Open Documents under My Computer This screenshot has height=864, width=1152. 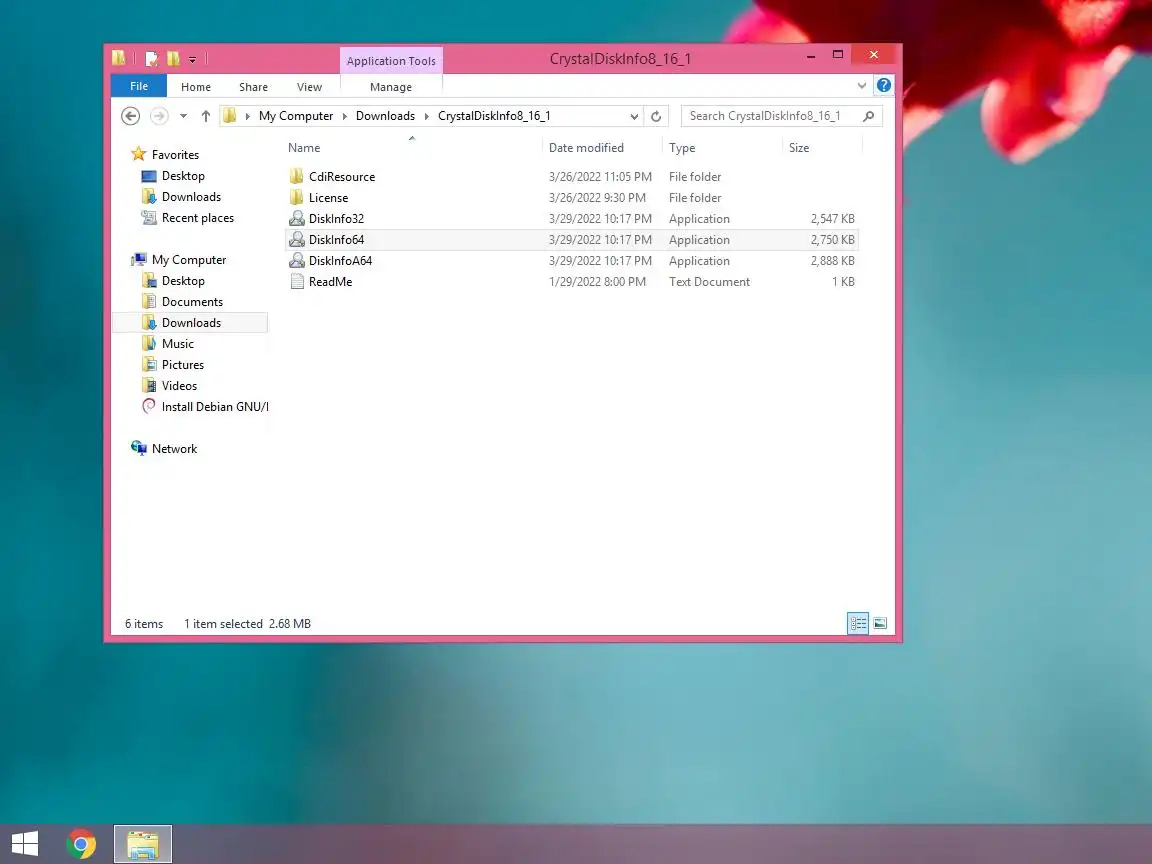192,302
